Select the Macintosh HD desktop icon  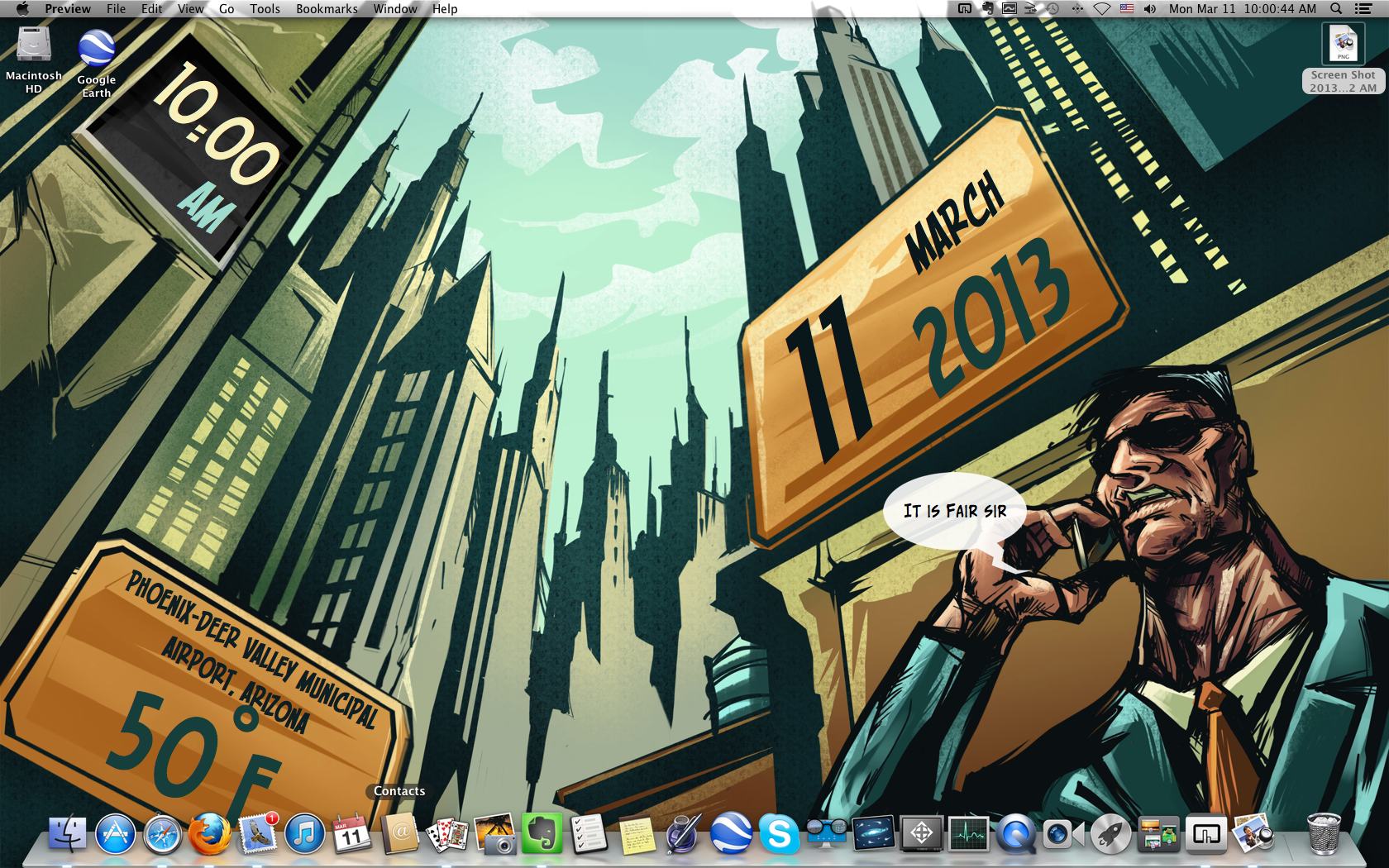pos(34,60)
